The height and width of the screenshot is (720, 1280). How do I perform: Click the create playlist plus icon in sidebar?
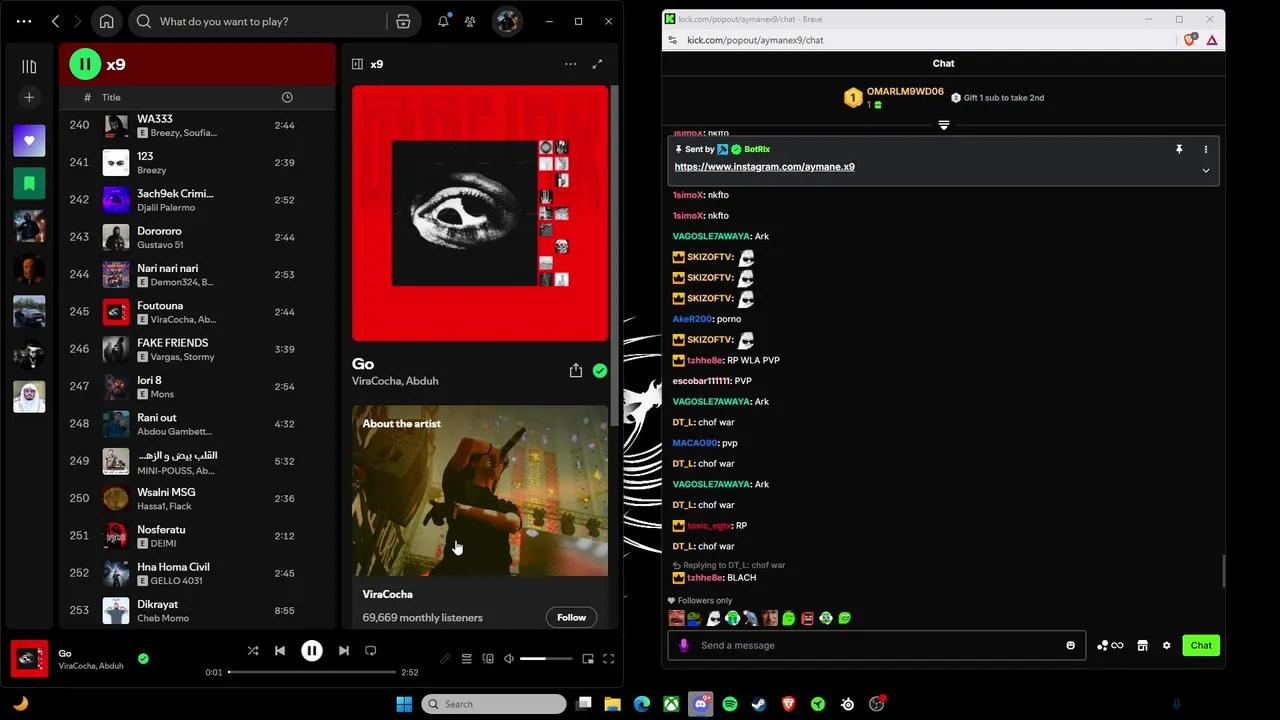29,97
